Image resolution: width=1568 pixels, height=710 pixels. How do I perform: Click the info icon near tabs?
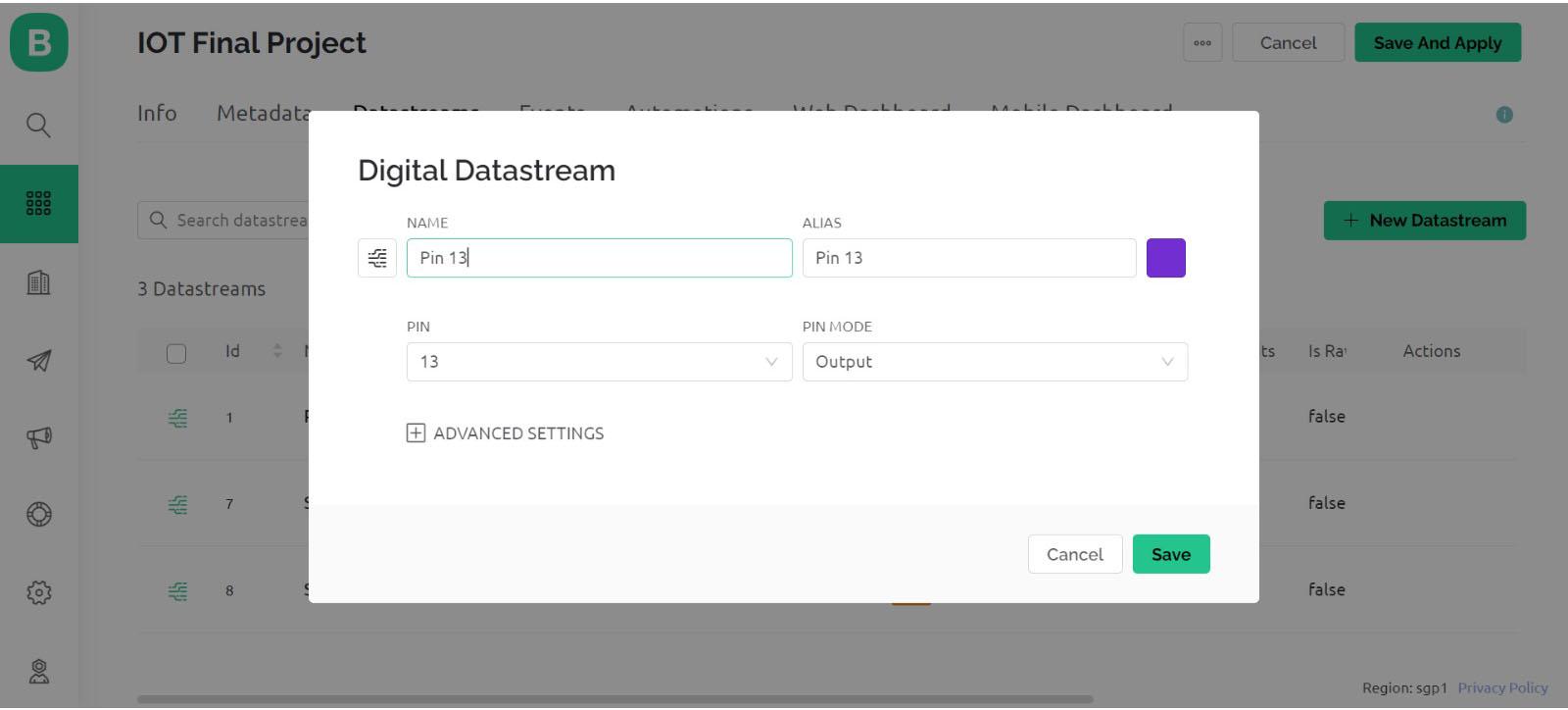pos(1504,115)
